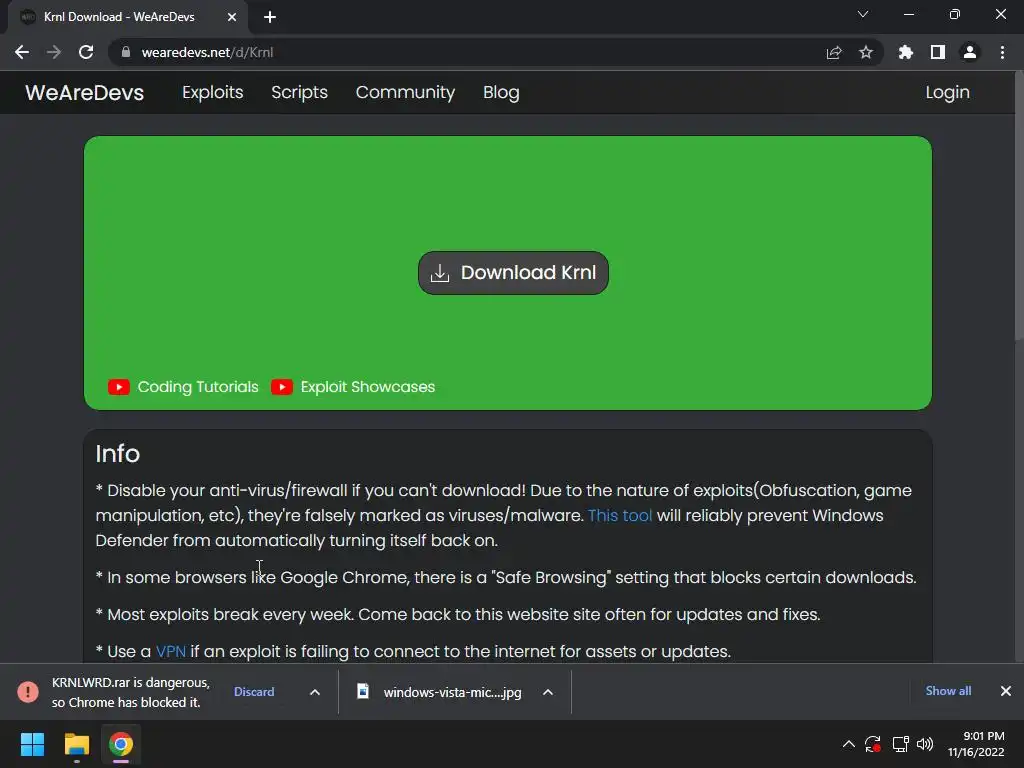Open the Windows Start button
The height and width of the screenshot is (768, 1024).
pos(32,744)
